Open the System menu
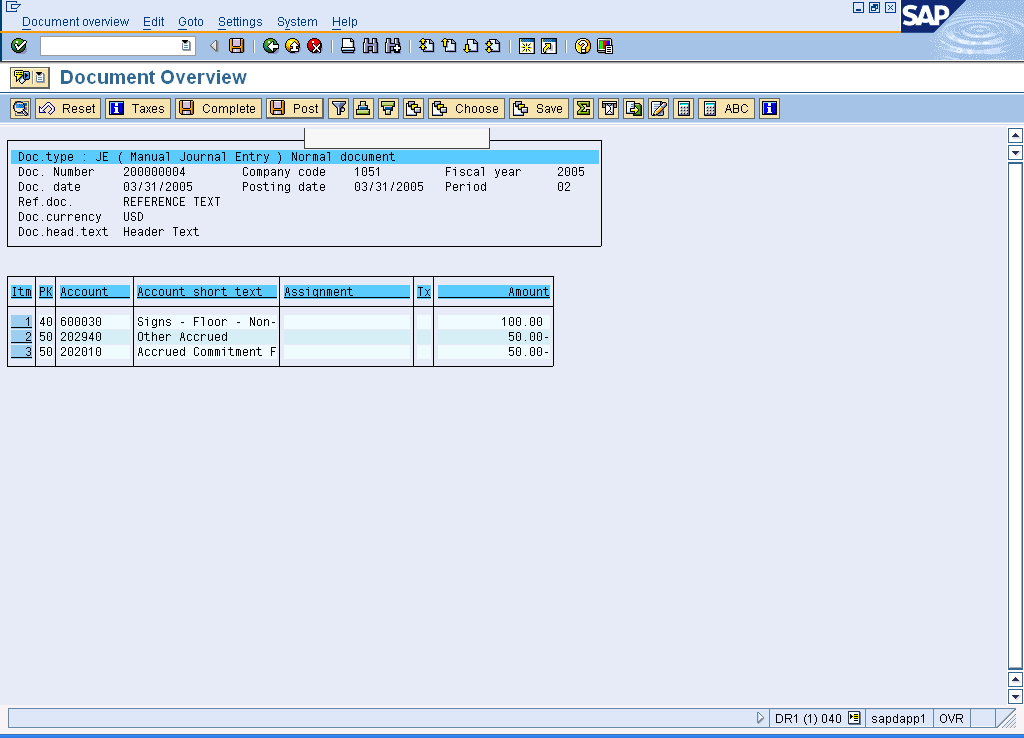This screenshot has width=1024, height=738. tap(297, 22)
